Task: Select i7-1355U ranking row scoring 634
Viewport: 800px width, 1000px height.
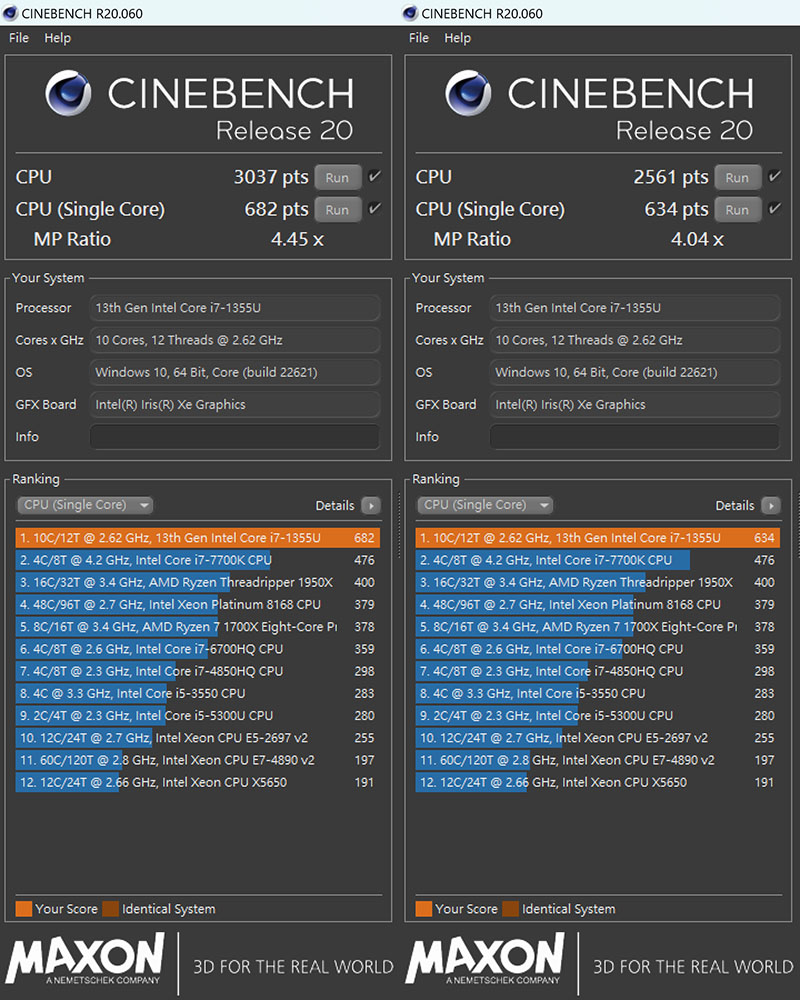Action: click(598, 538)
